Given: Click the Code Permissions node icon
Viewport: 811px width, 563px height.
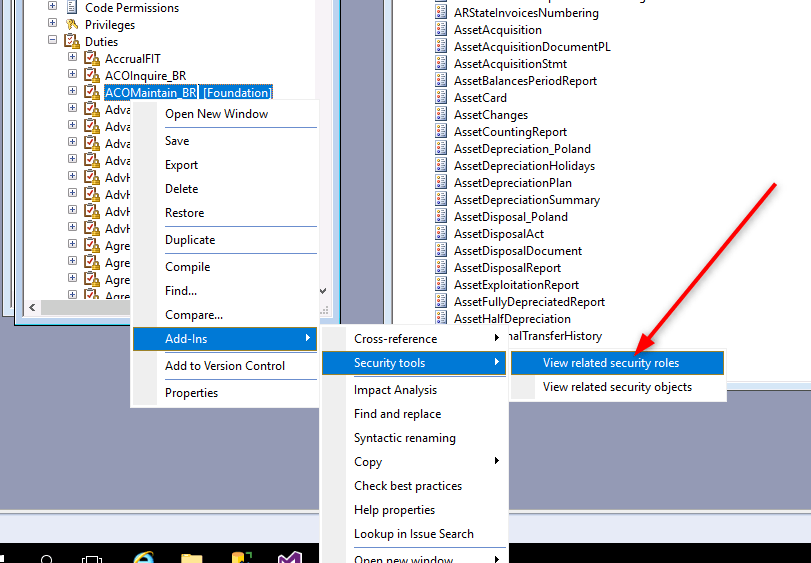Looking at the screenshot, I should [72, 8].
